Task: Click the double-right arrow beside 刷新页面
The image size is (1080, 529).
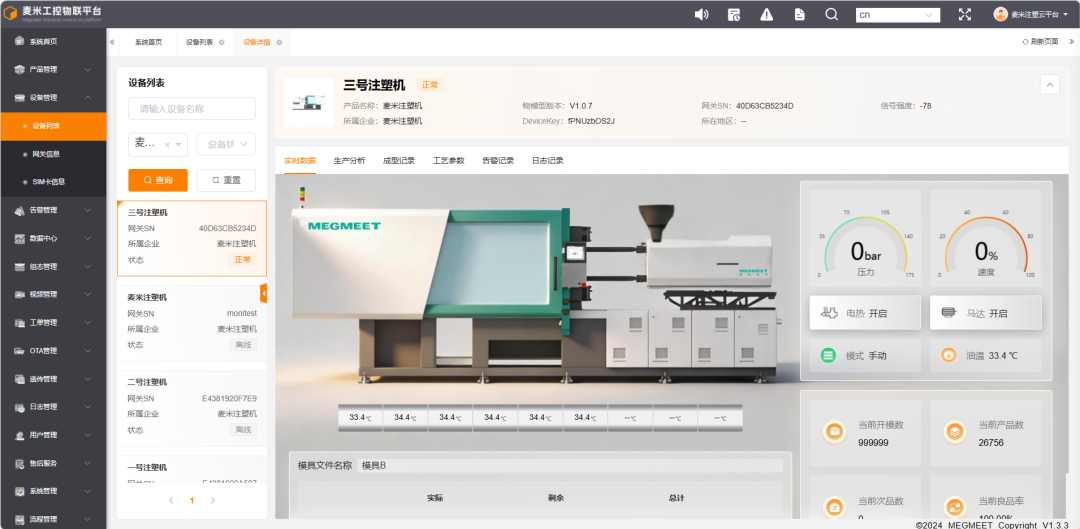Action: point(1071,42)
